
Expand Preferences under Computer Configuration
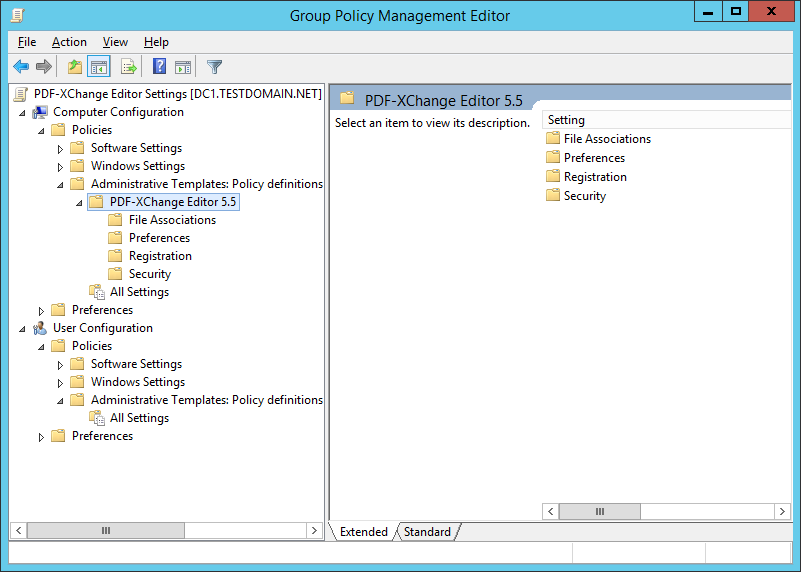click(x=41, y=311)
